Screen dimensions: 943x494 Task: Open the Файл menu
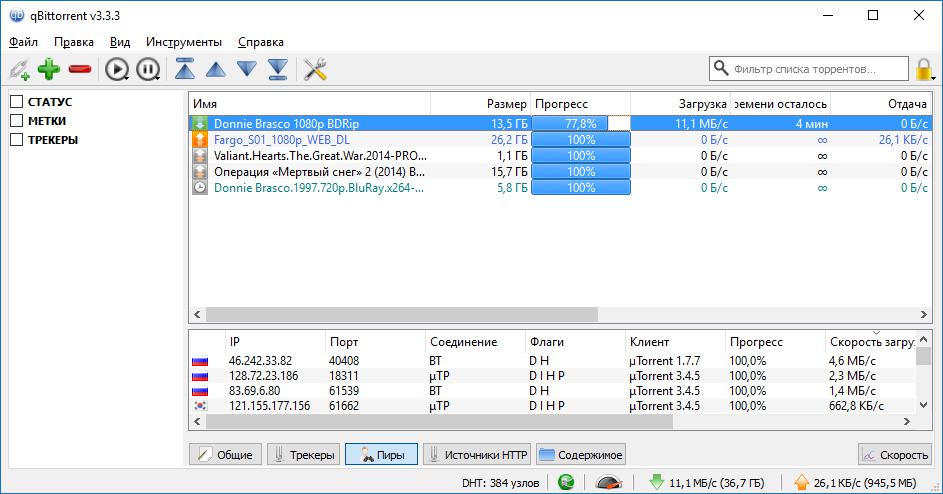(x=23, y=42)
